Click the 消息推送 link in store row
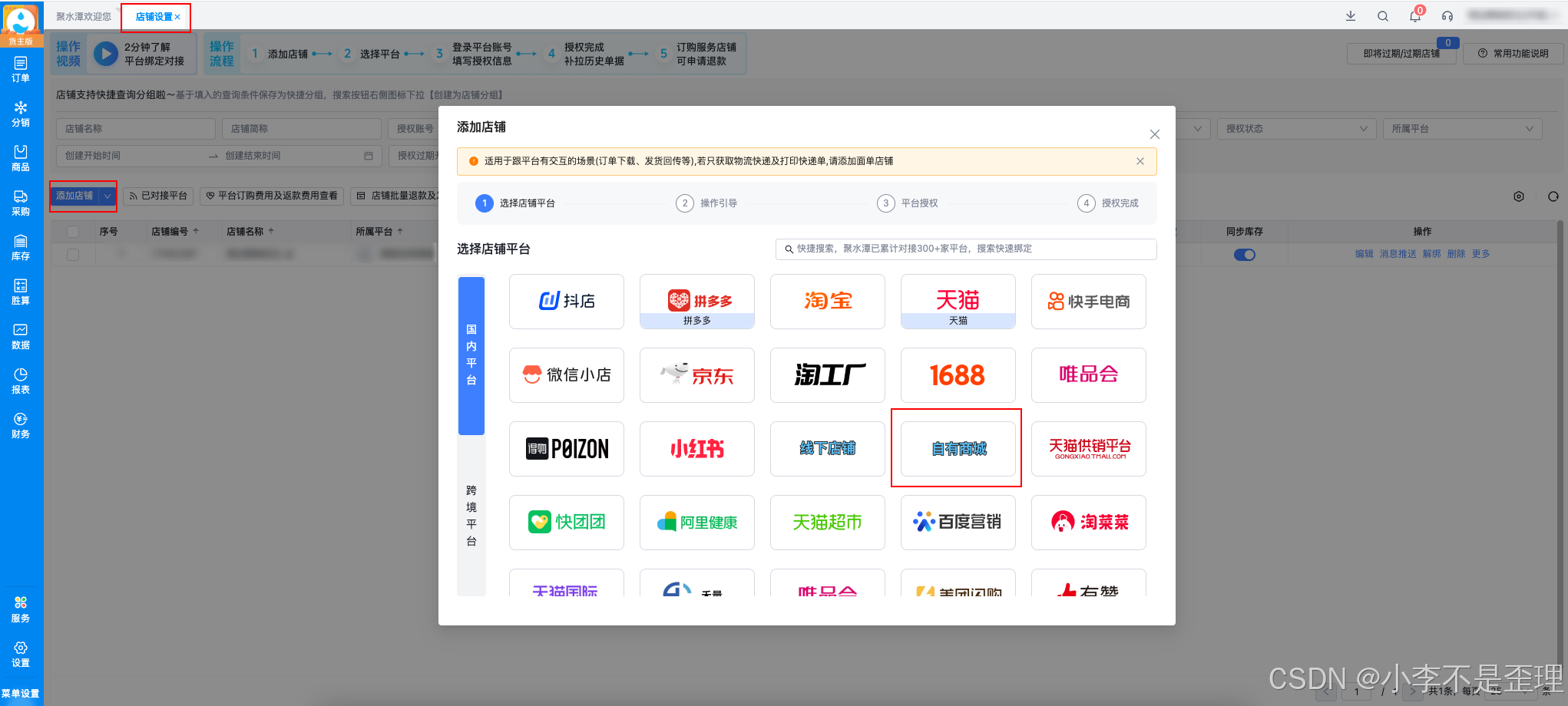Screen dimensions: 1568x706 (x=1398, y=254)
